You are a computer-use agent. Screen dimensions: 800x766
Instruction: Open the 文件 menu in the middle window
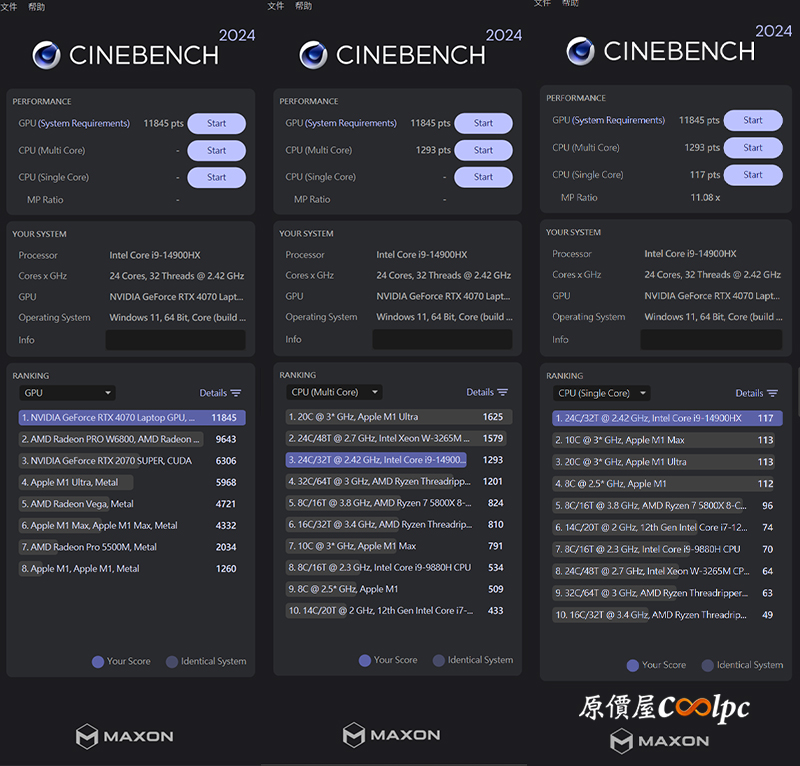click(x=276, y=6)
